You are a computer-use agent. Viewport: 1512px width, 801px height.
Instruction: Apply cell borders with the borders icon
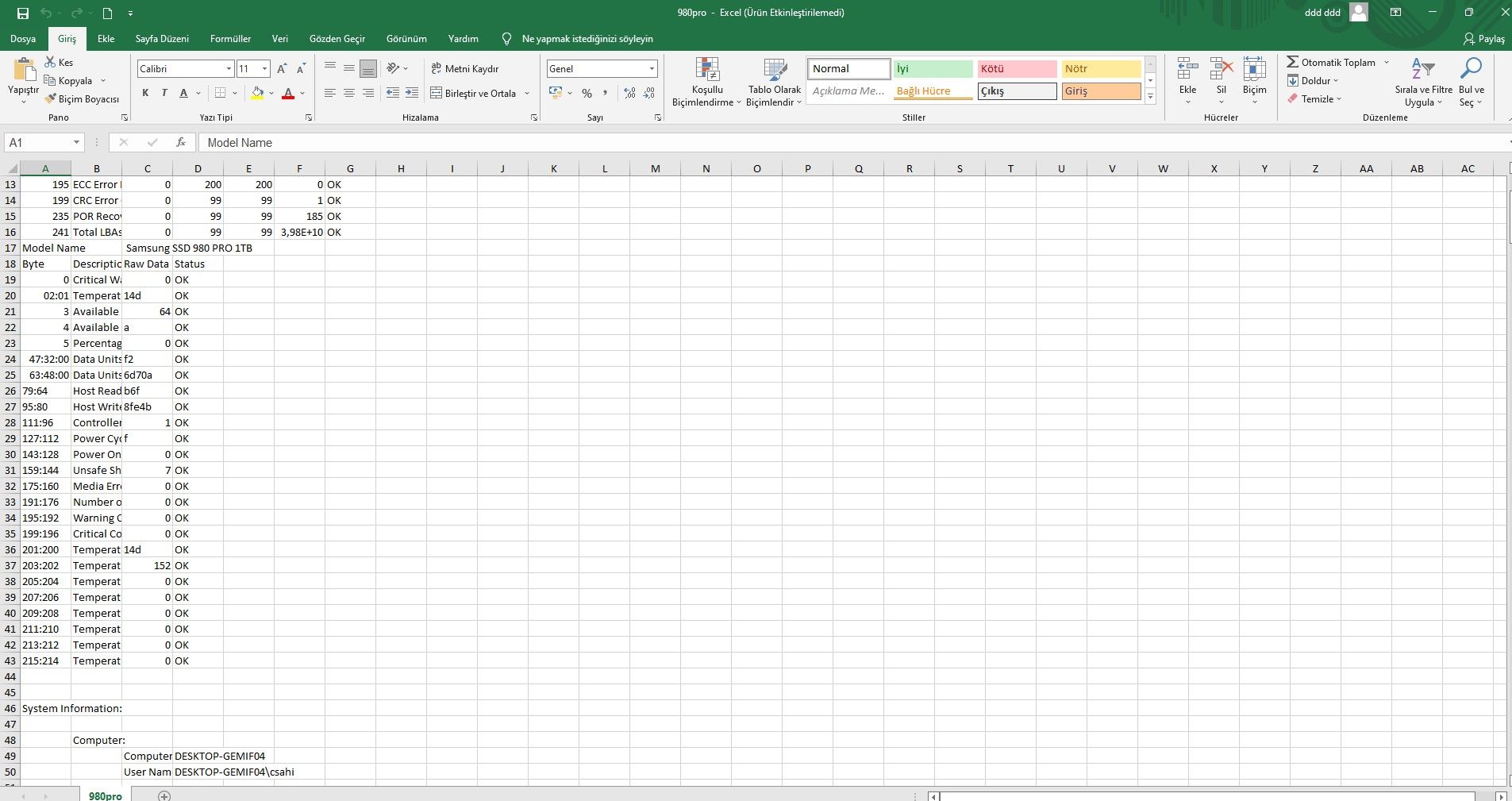(221, 93)
